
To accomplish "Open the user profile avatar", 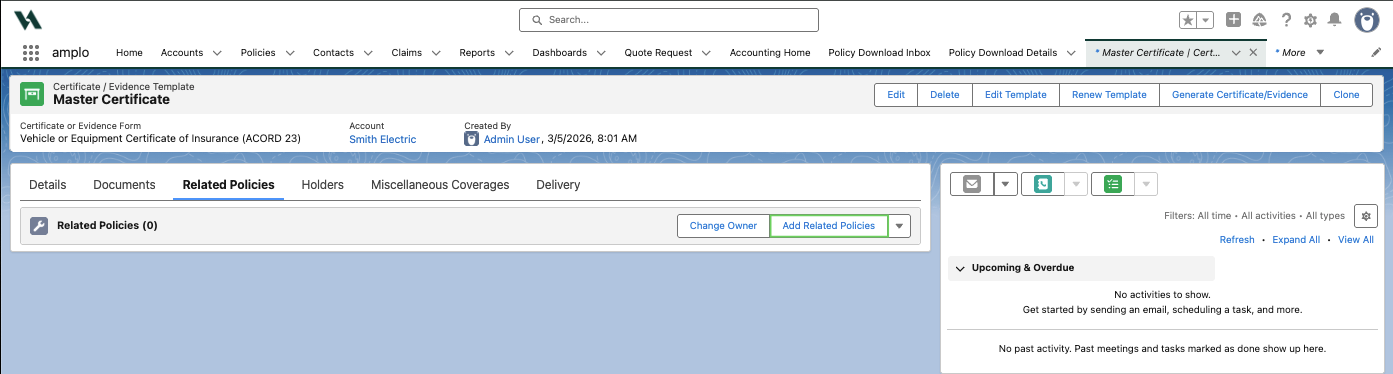I will click(x=1367, y=20).
